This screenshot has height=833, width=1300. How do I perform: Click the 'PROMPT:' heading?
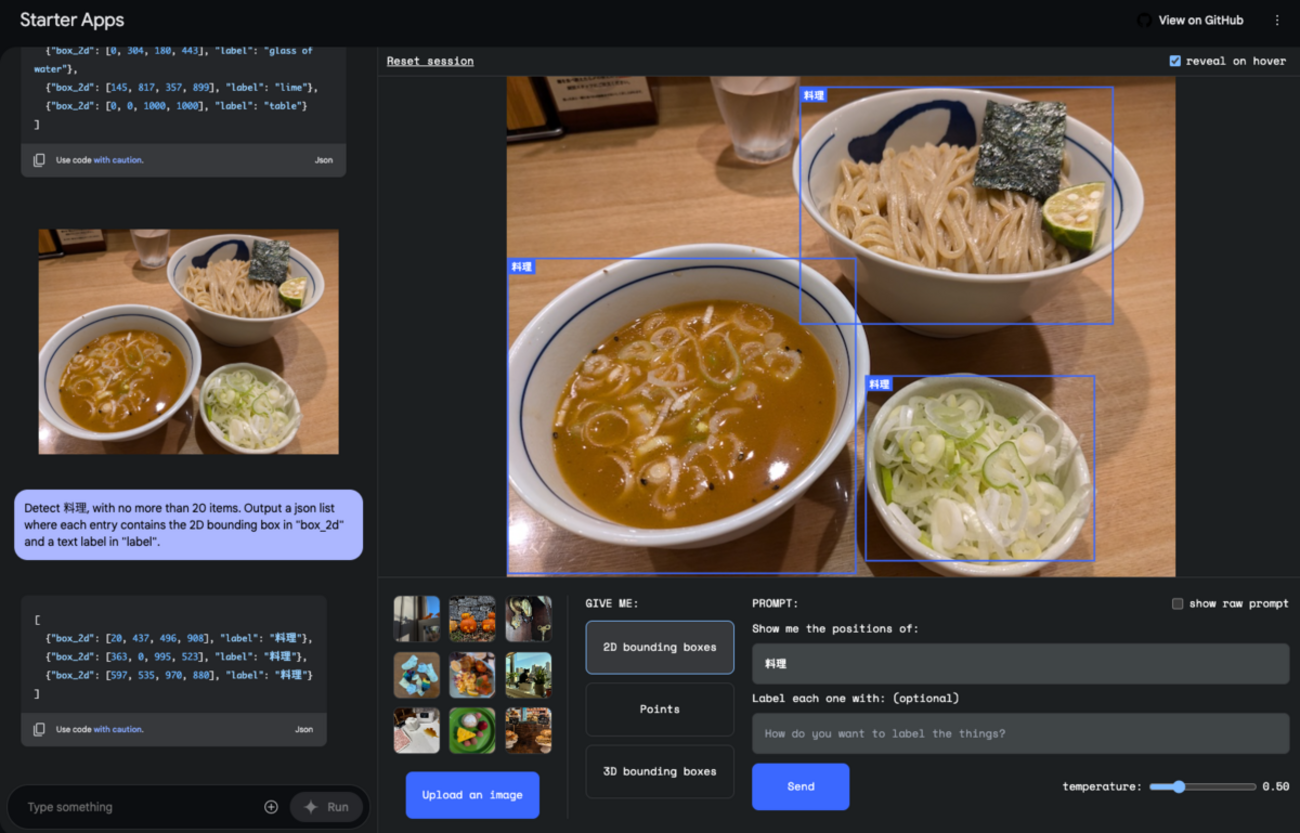(775, 603)
